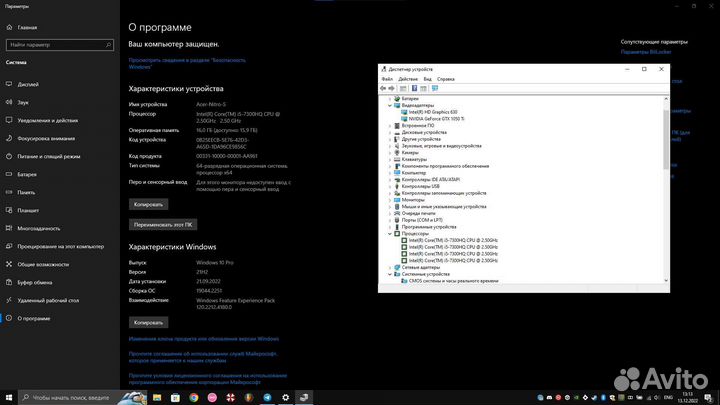Click the Device Manager vertical scrollbar thumb

point(666,140)
